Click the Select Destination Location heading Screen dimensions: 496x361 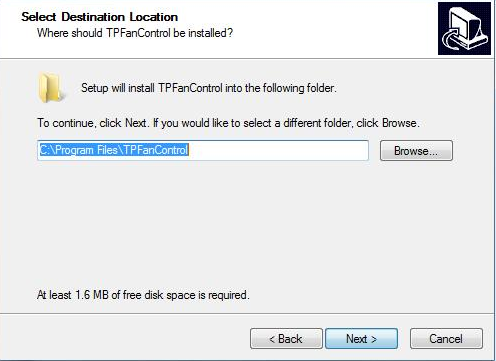pos(99,17)
